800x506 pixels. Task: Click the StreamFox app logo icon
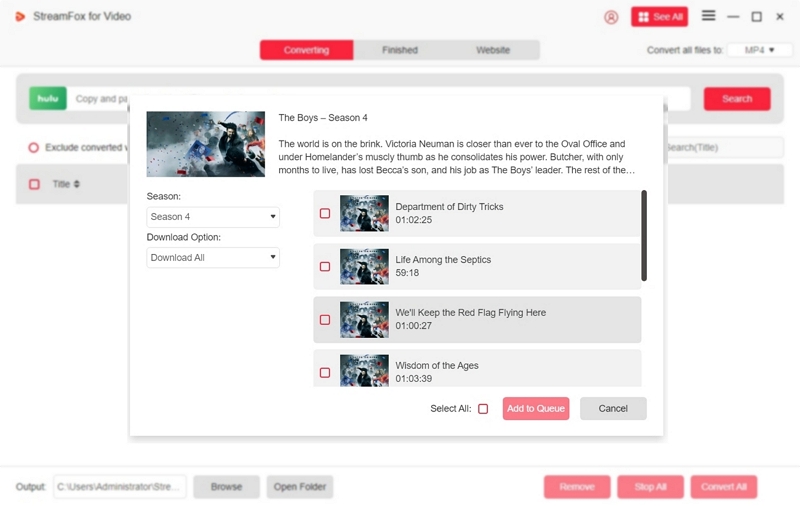pos(20,17)
